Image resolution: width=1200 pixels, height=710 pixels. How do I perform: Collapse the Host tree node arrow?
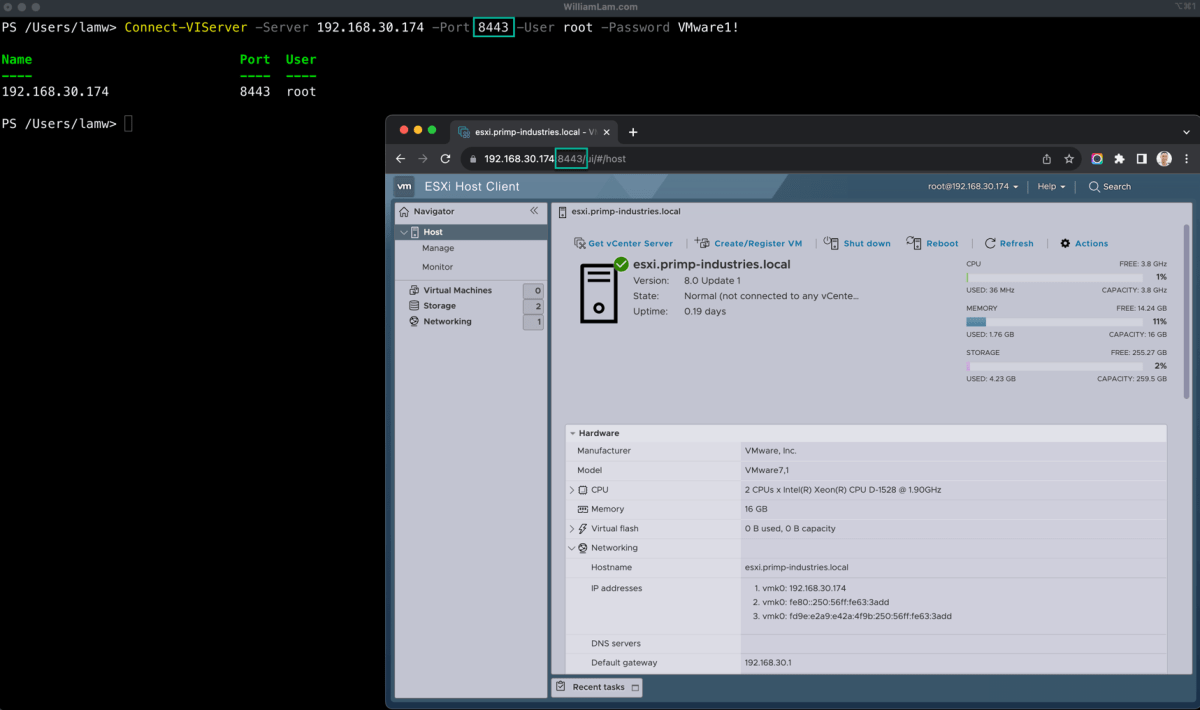pyautogui.click(x=404, y=232)
